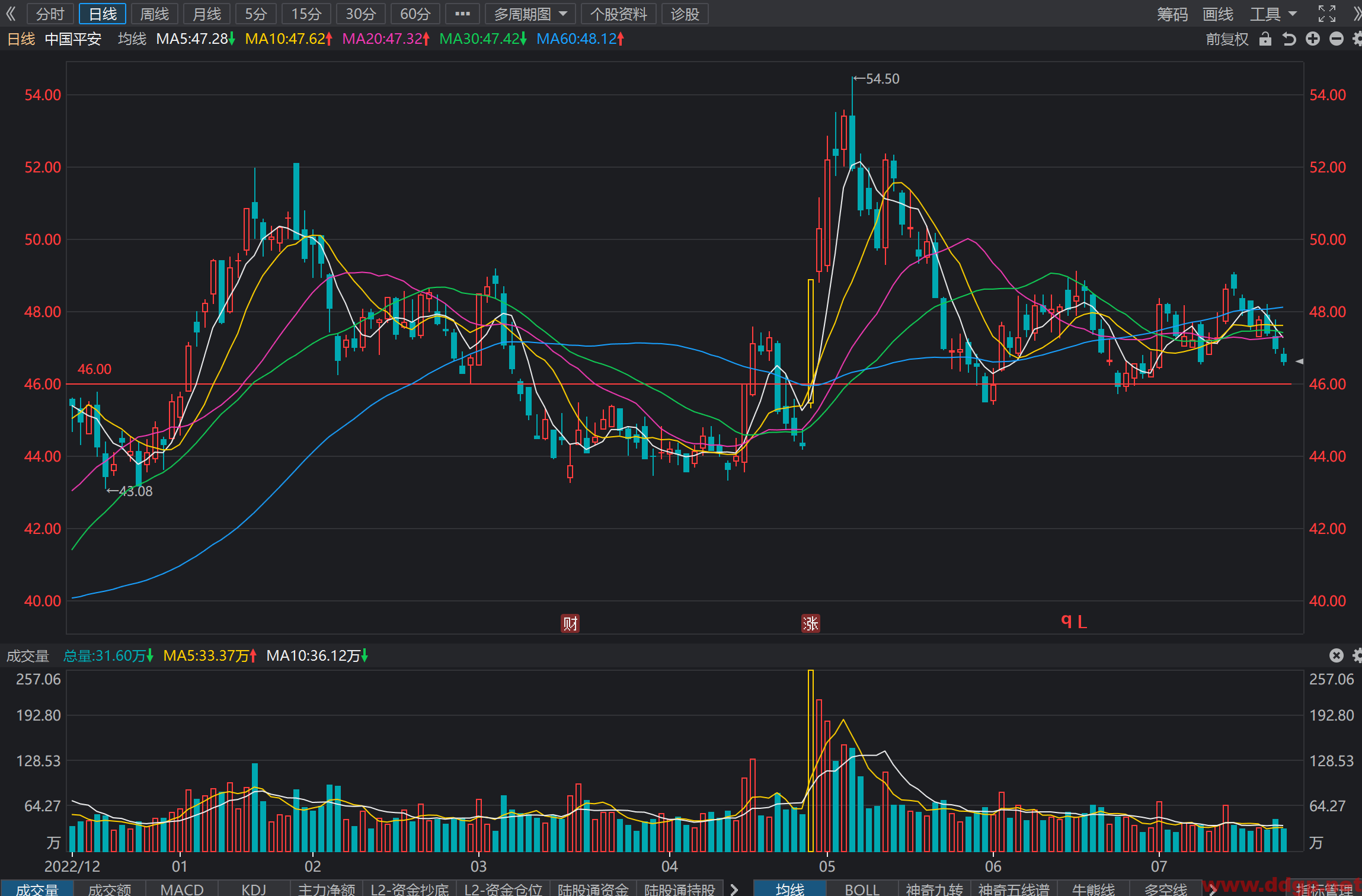
Task: Zoom in with the plus circle icon
Action: pyautogui.click(x=1313, y=39)
